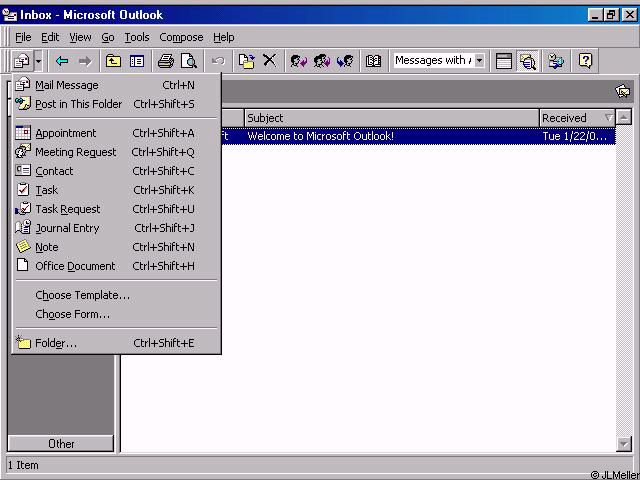Click the Office Assistant help icon
The image size is (640, 480).
pyautogui.click(x=585, y=62)
